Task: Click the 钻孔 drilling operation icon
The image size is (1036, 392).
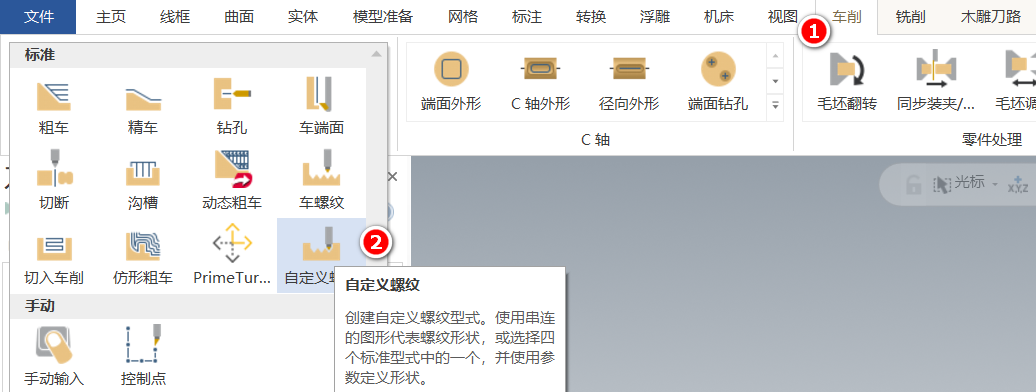Action: 232,106
